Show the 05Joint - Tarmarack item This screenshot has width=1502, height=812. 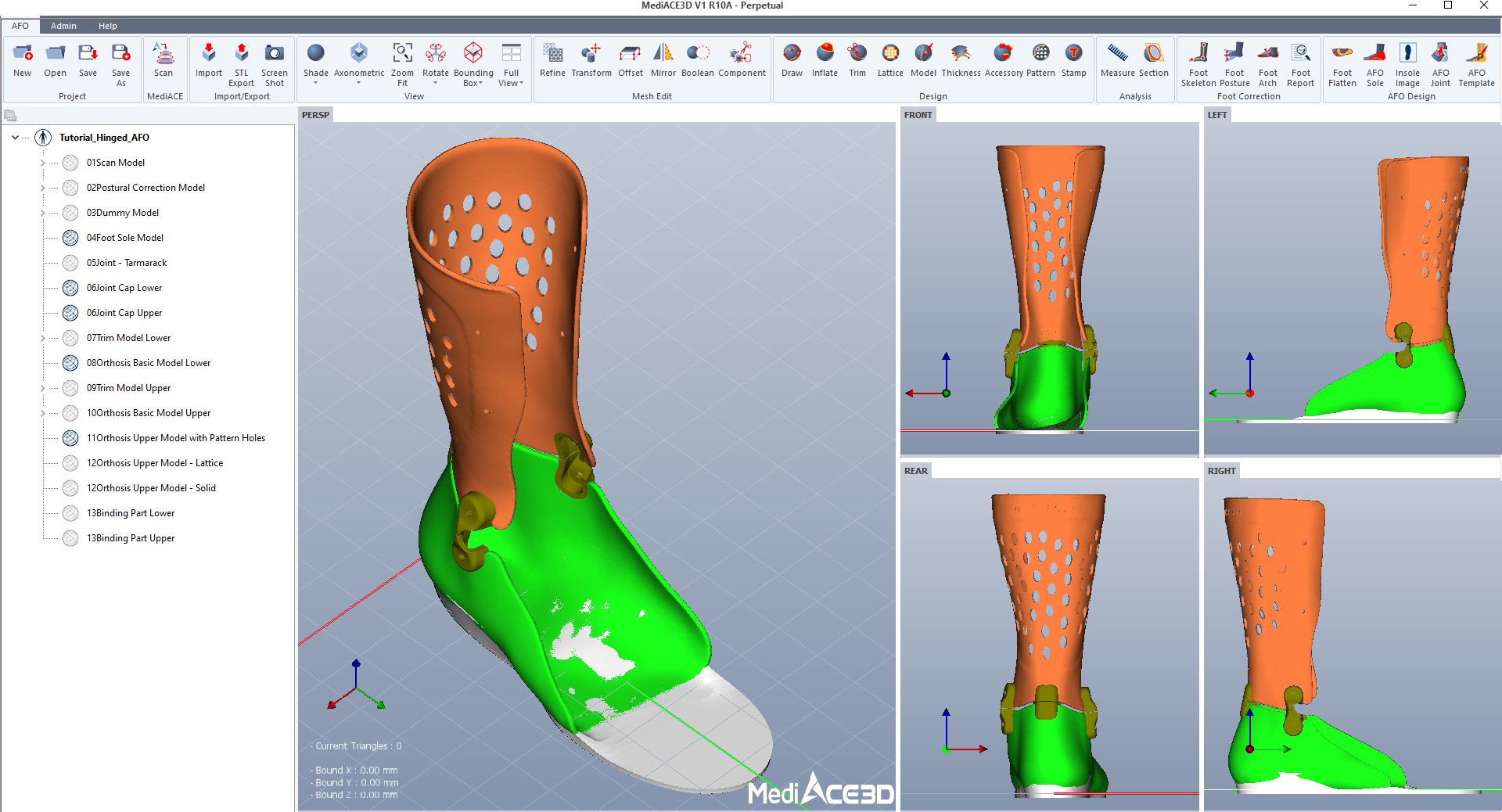(70, 263)
